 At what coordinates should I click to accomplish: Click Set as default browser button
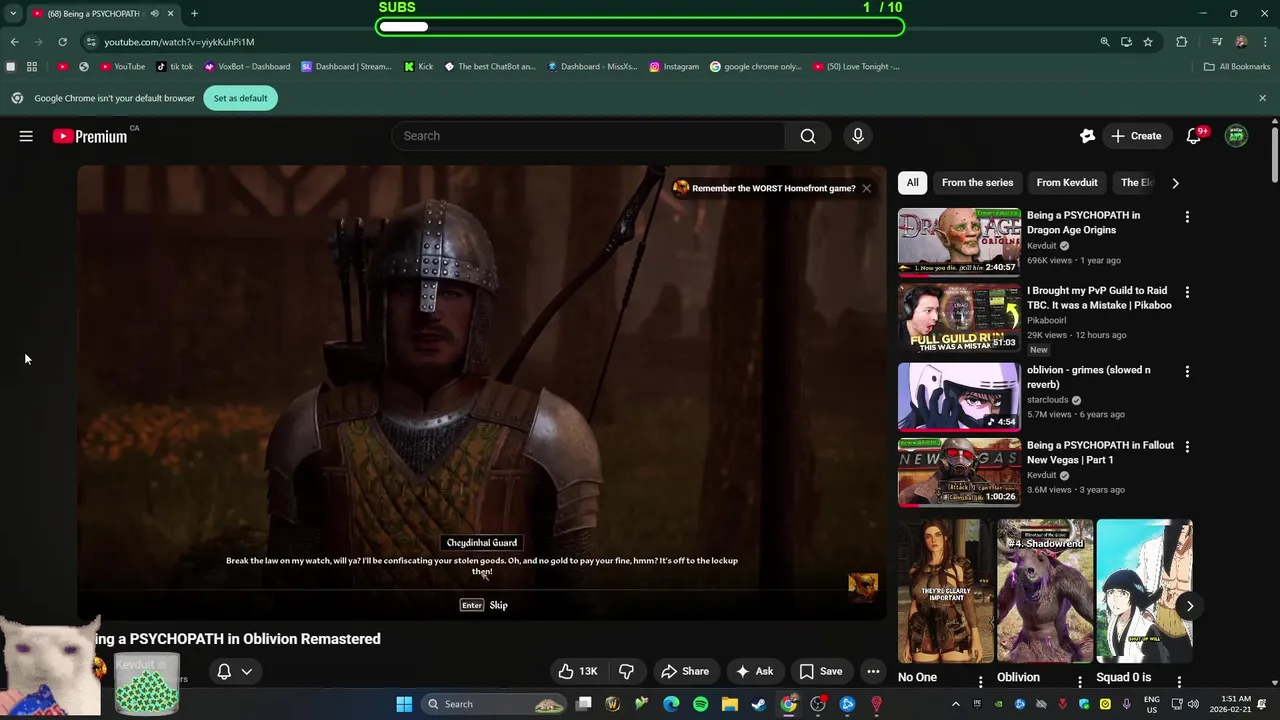tap(240, 98)
